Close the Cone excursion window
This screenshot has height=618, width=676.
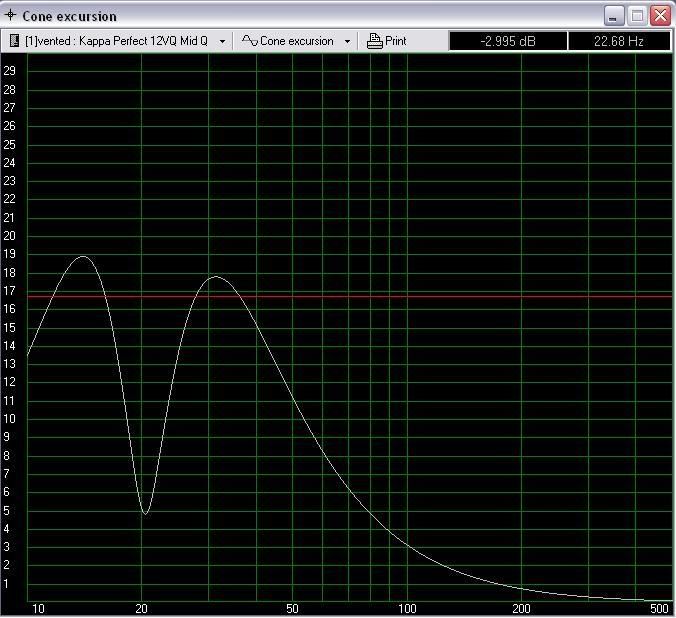coord(660,16)
